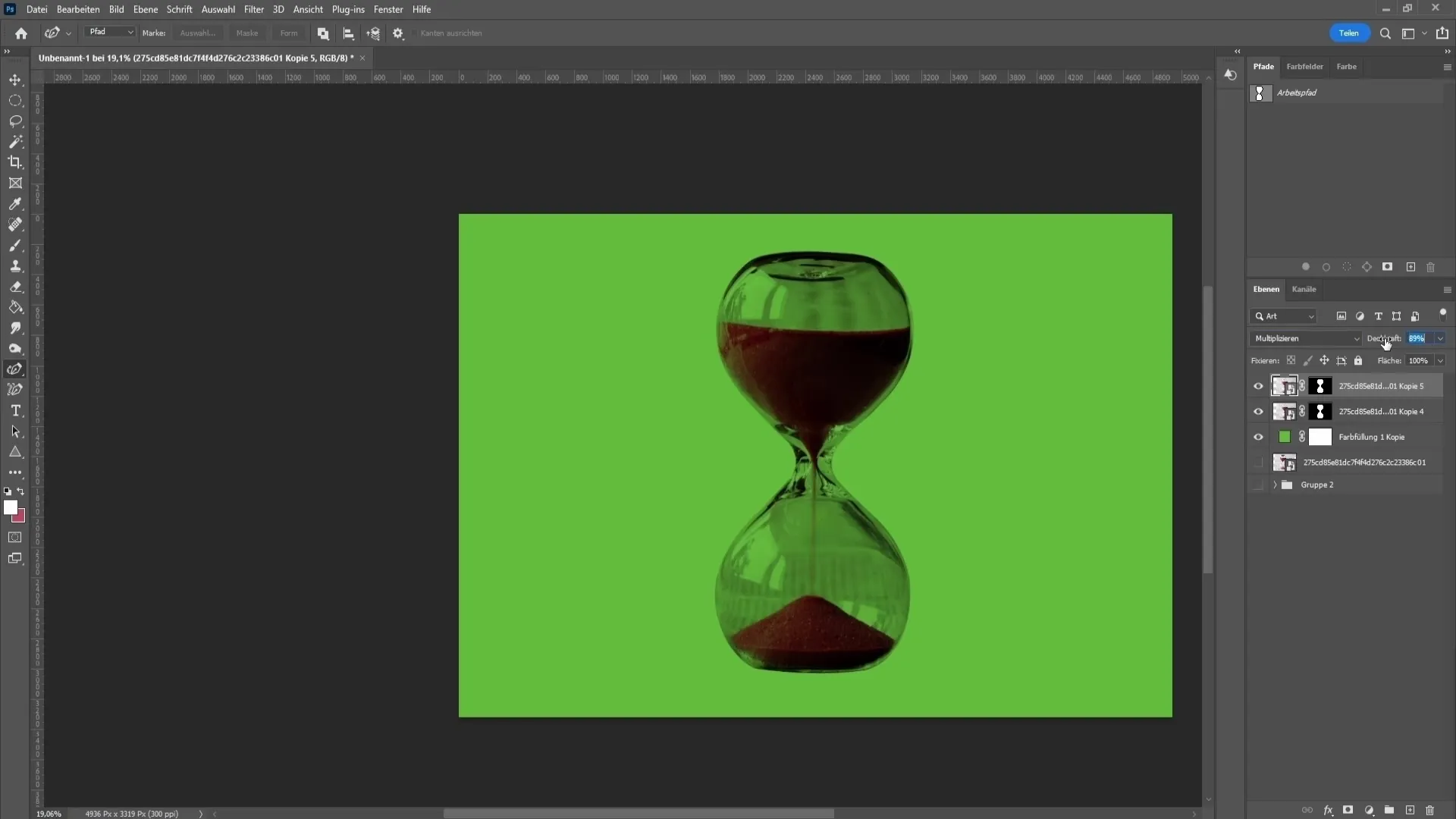Toggle Quick Mask mode icon

(x=15, y=538)
